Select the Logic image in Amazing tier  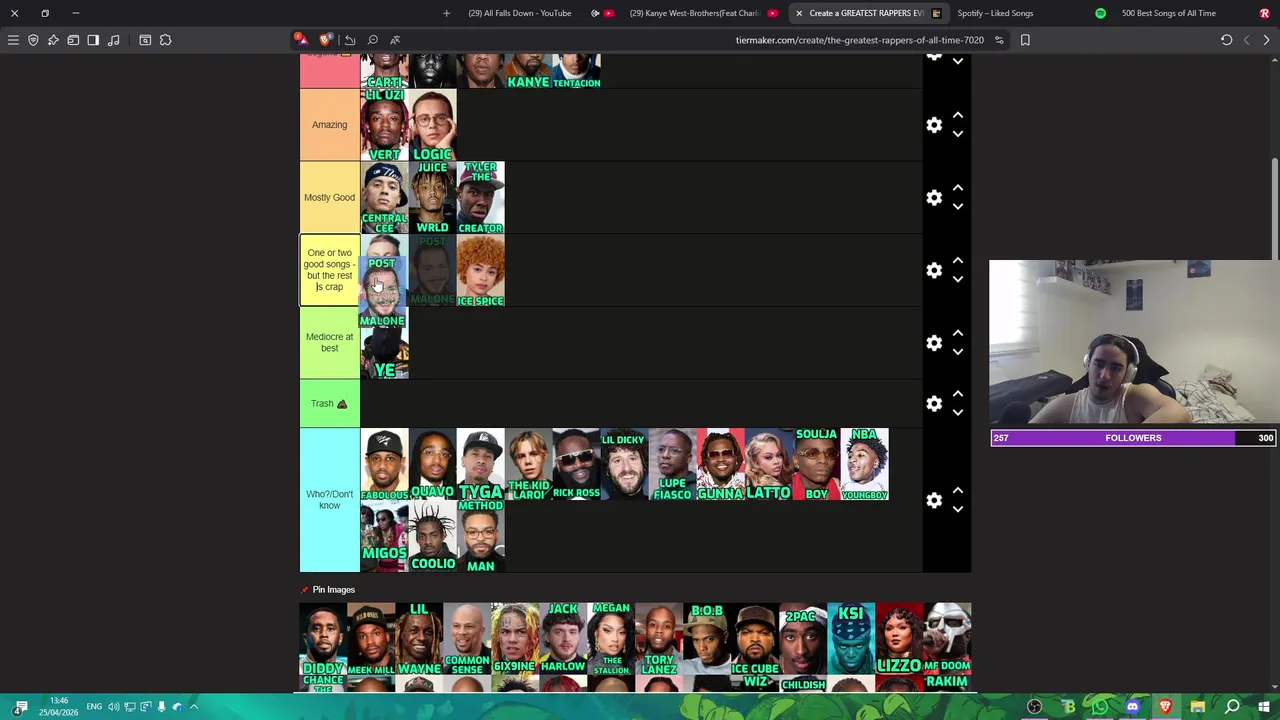pyautogui.click(x=432, y=125)
